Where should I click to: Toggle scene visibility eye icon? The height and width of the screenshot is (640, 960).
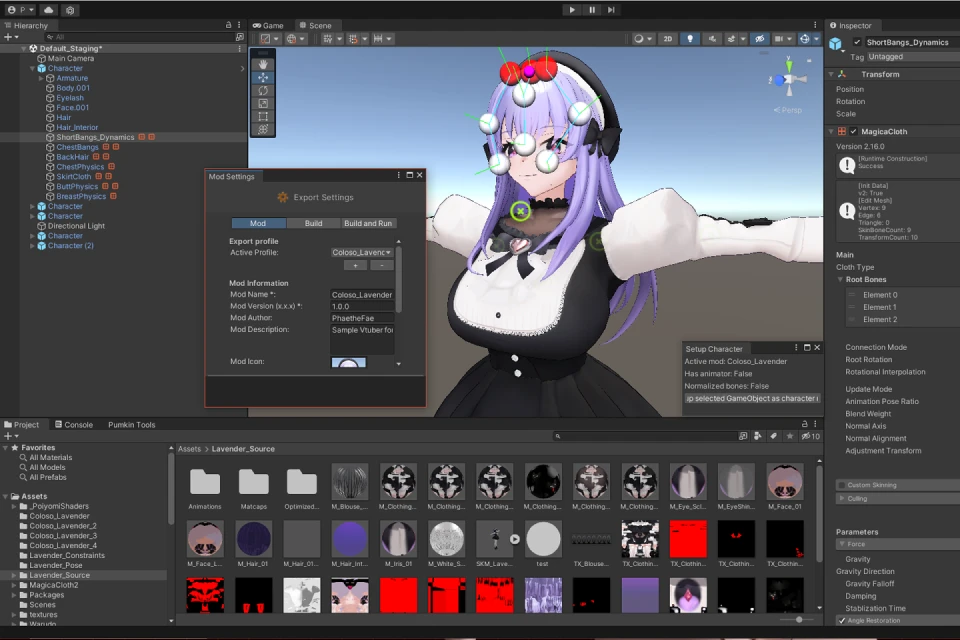(x=759, y=39)
